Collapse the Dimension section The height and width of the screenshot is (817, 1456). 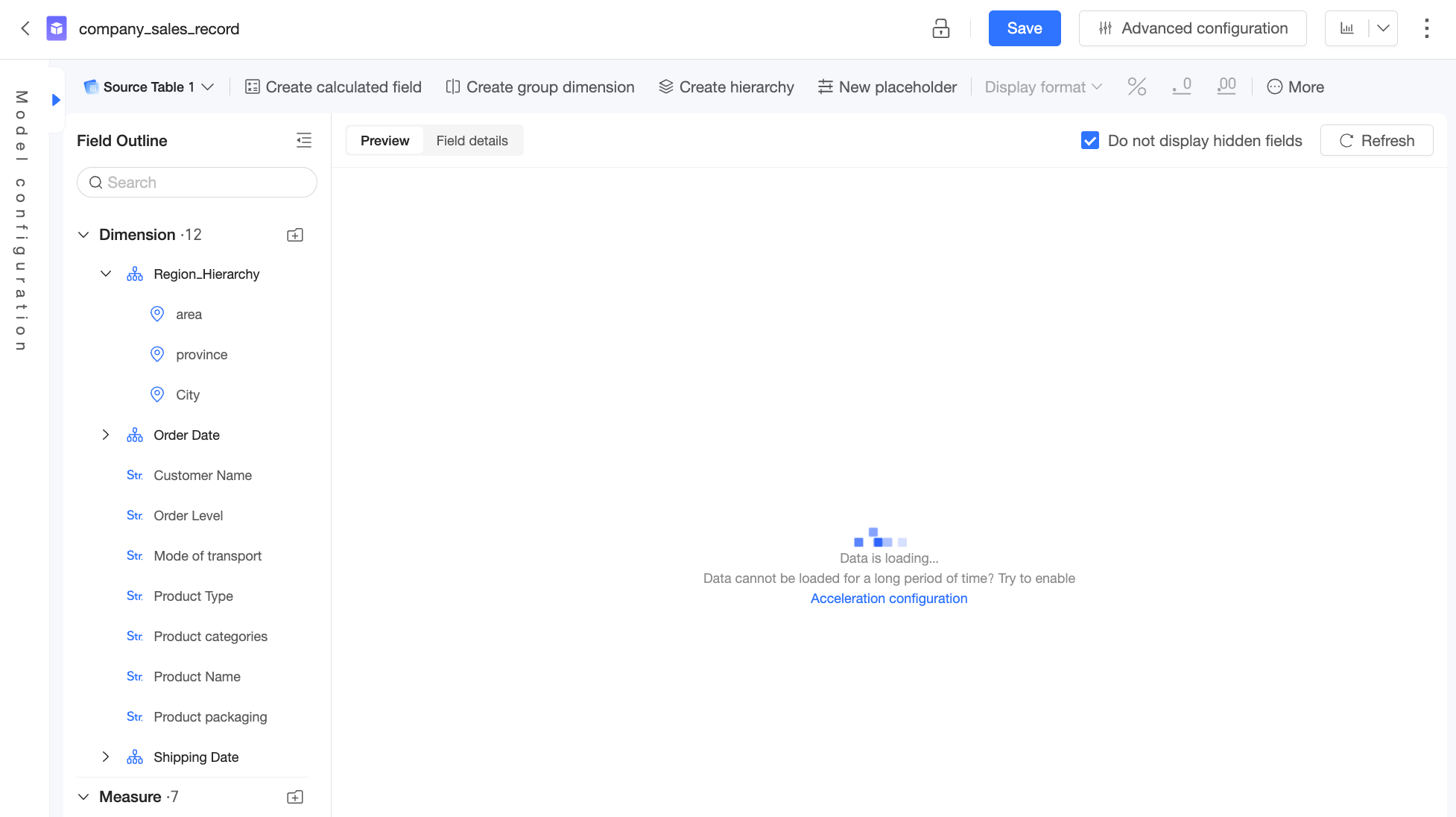pyautogui.click(x=83, y=235)
